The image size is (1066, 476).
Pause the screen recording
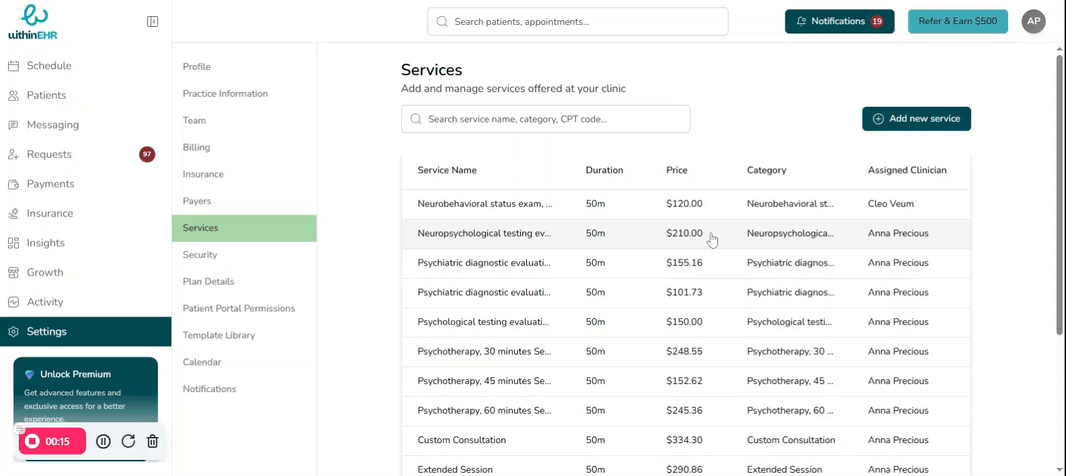(103, 441)
